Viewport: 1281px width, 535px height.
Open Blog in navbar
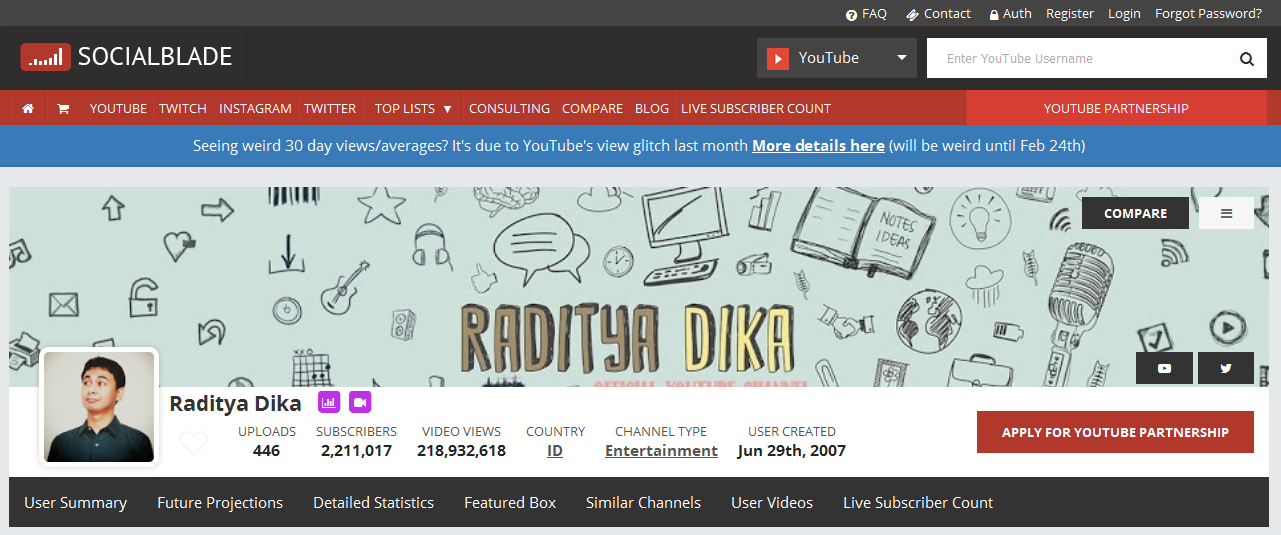tap(652, 108)
